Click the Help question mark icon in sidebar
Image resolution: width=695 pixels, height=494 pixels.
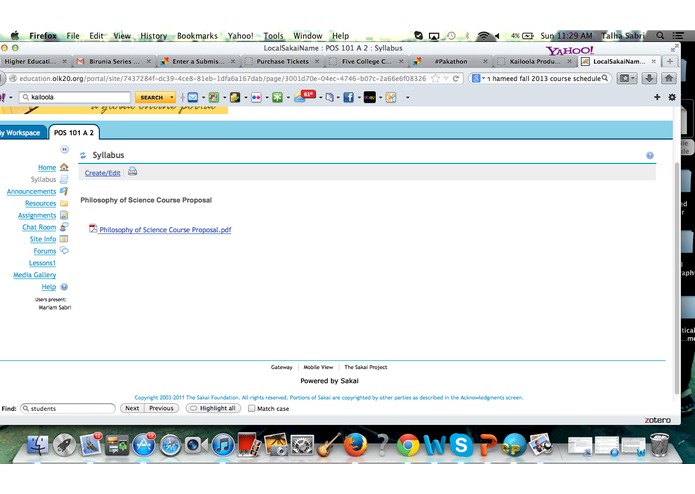(x=64, y=287)
